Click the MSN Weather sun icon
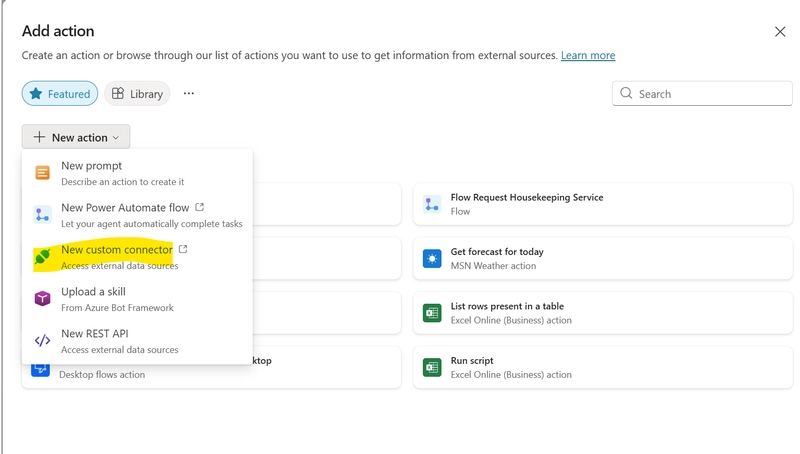 (432, 259)
